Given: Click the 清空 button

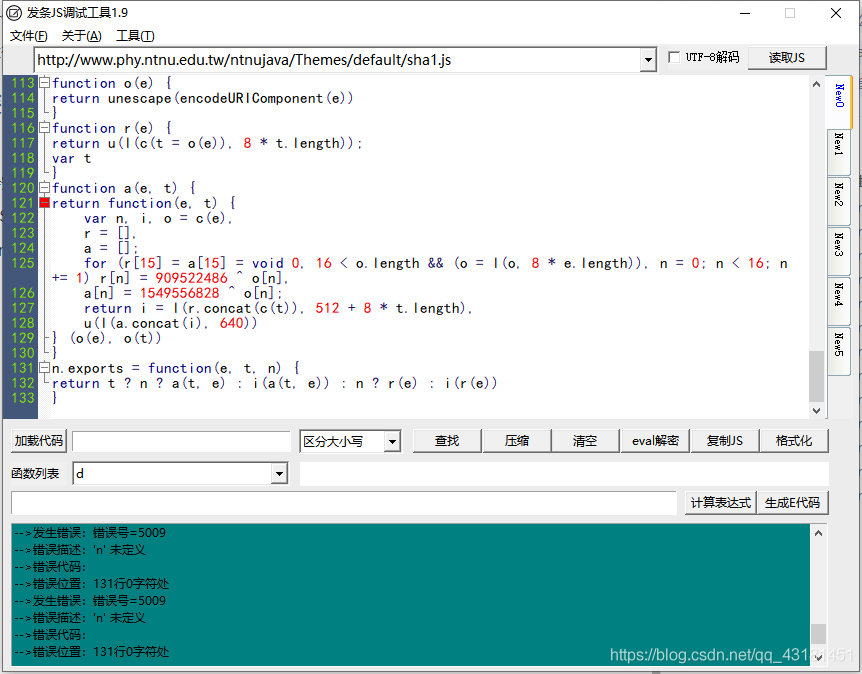Looking at the screenshot, I should [x=585, y=441].
